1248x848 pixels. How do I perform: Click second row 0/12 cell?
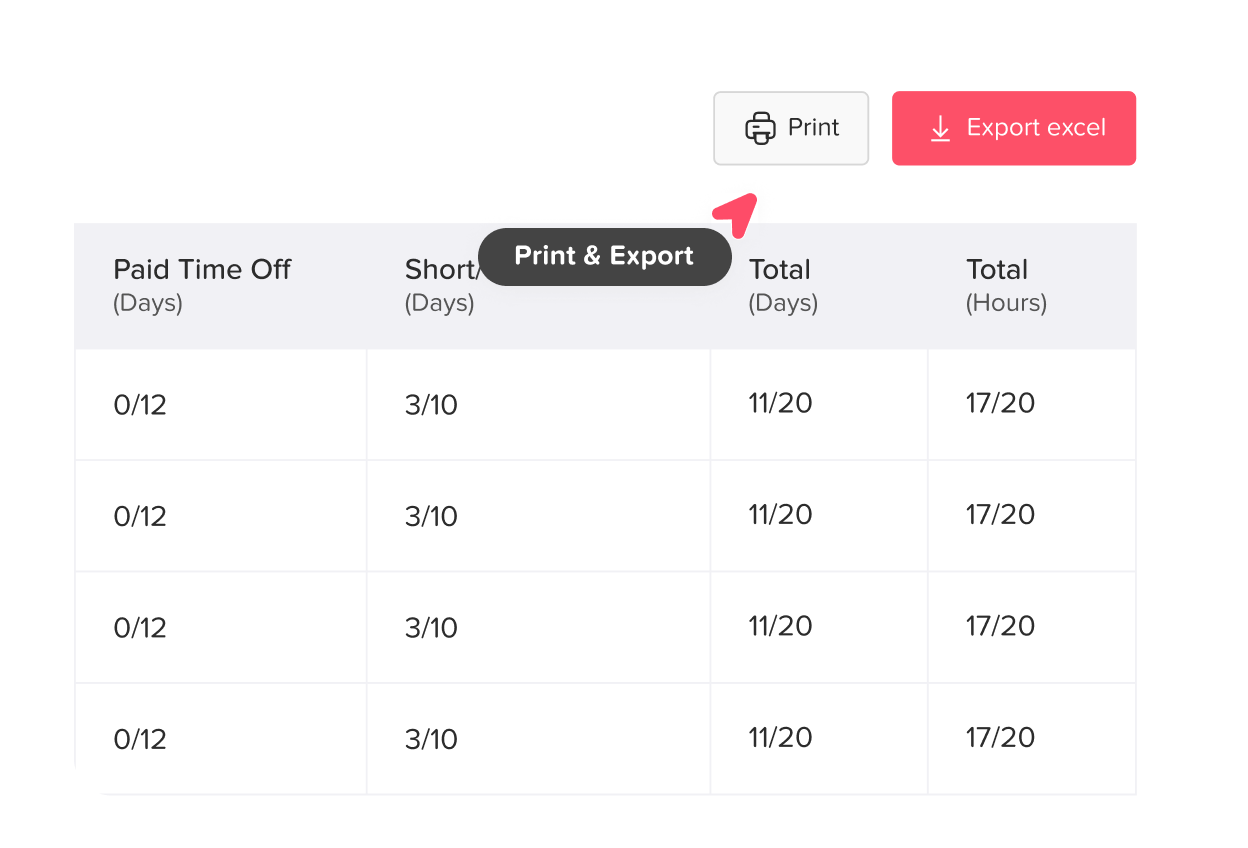pos(140,516)
